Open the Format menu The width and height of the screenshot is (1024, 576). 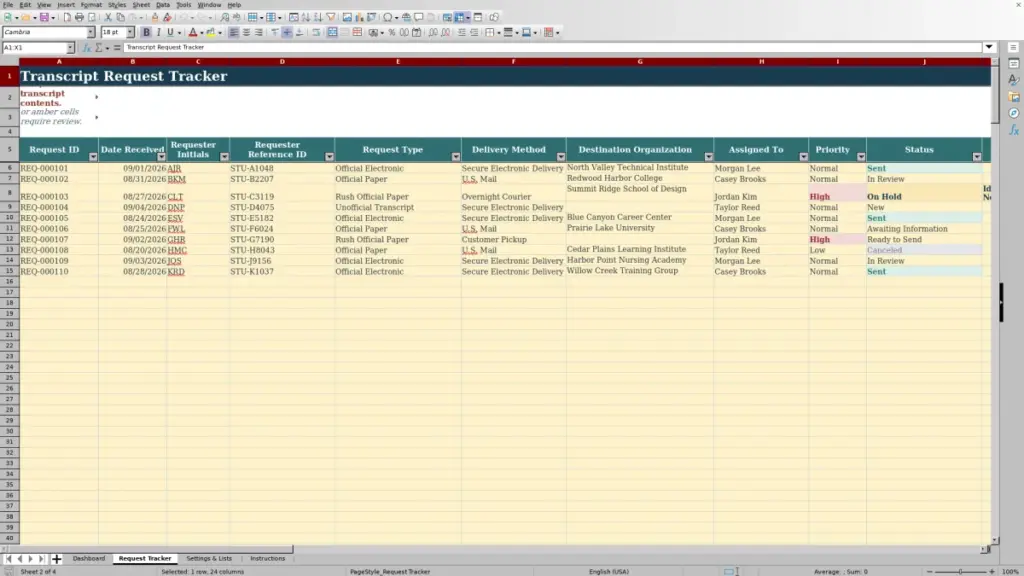91,5
